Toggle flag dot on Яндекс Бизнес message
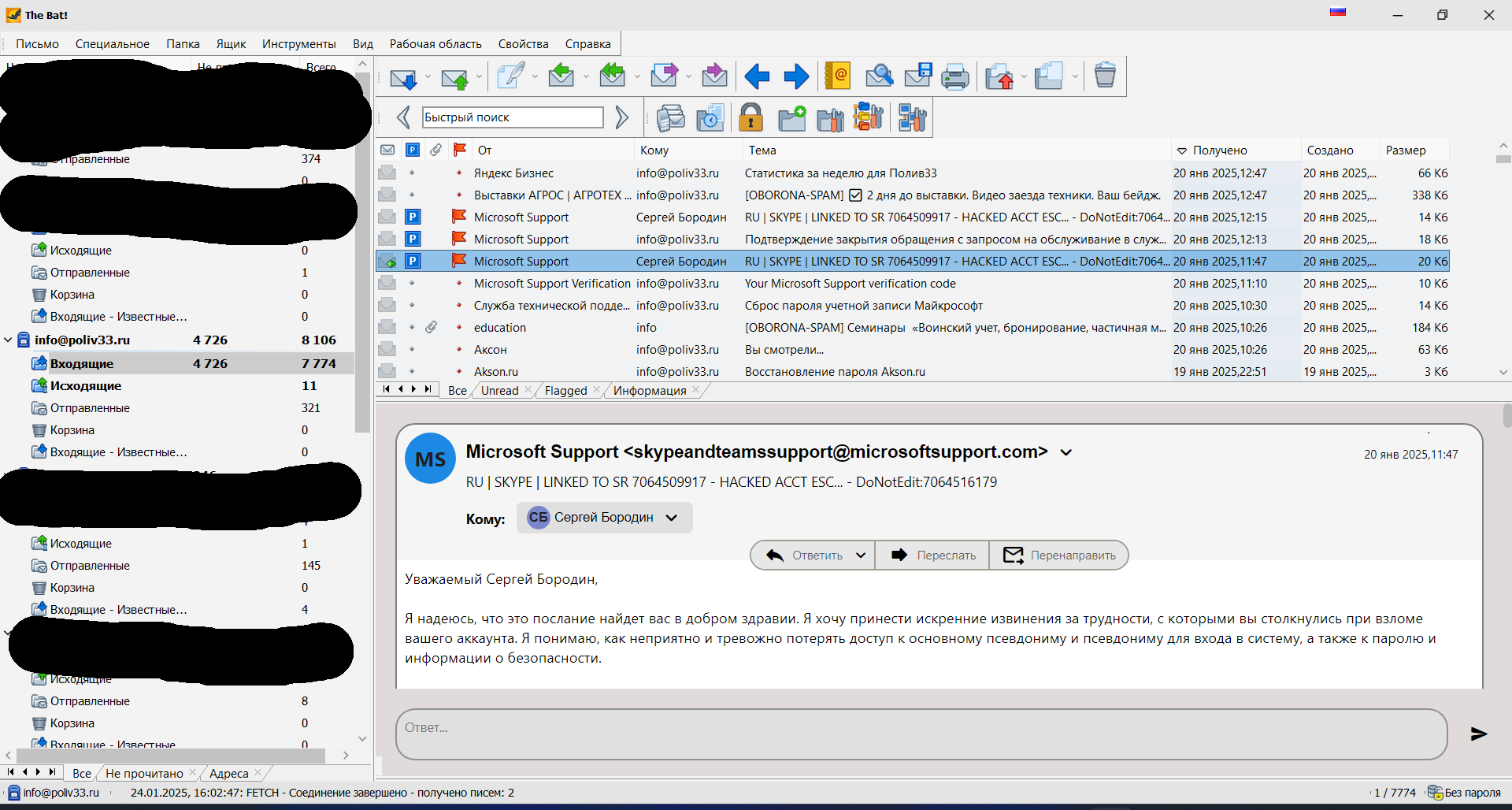The image size is (1512, 810). point(459,173)
